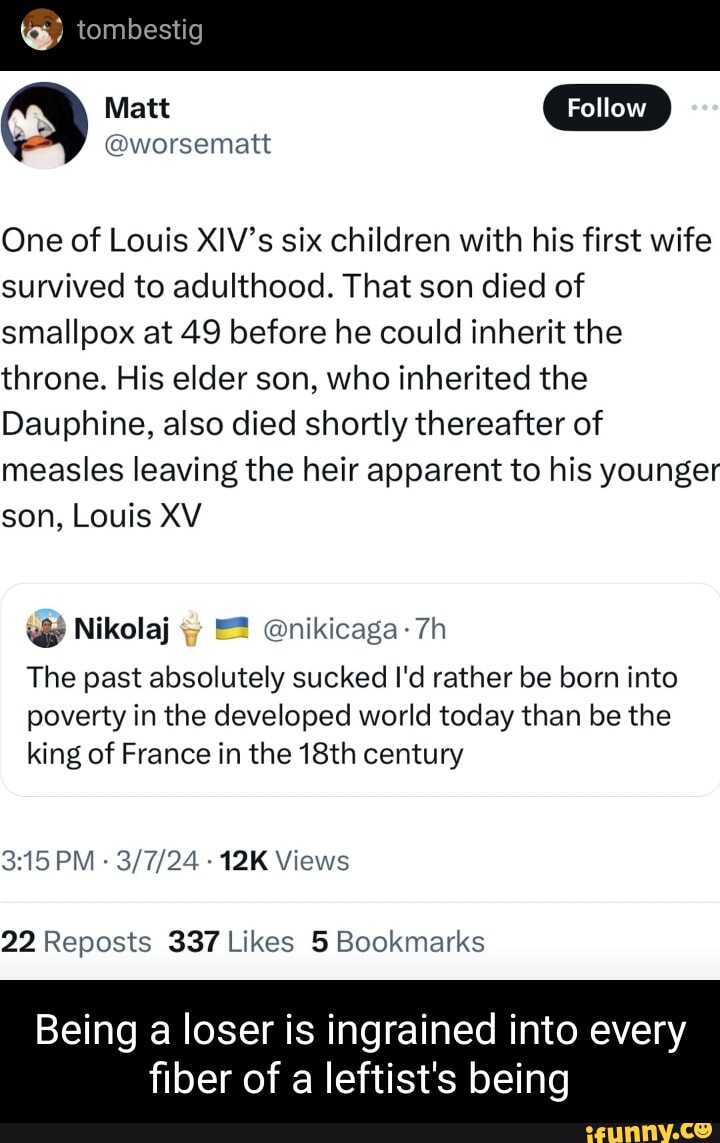The width and height of the screenshot is (720, 1143).
Task: Select the 3:15 PM timestamp
Action: (46, 859)
